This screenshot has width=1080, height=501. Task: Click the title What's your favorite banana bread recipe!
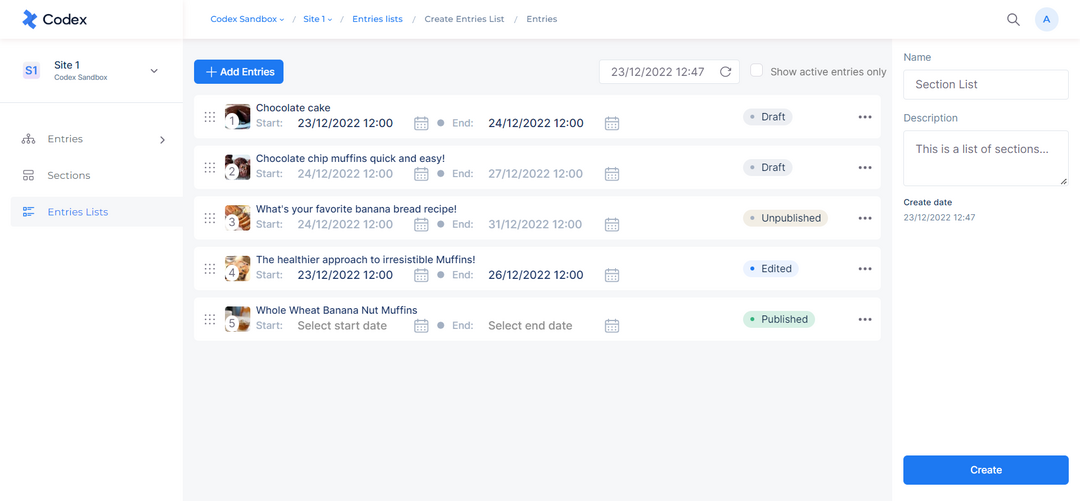point(356,209)
